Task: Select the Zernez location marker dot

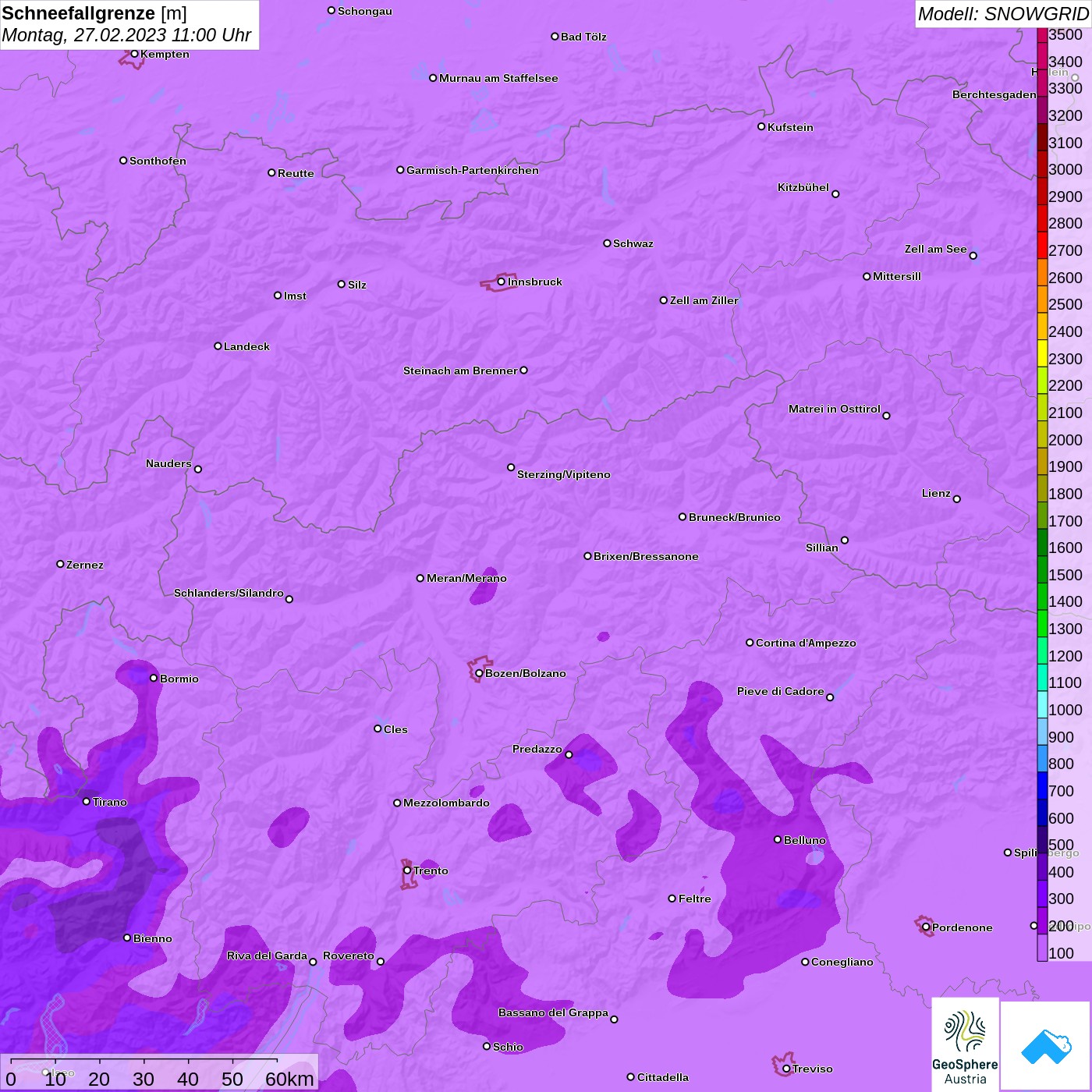Action: coord(60,564)
